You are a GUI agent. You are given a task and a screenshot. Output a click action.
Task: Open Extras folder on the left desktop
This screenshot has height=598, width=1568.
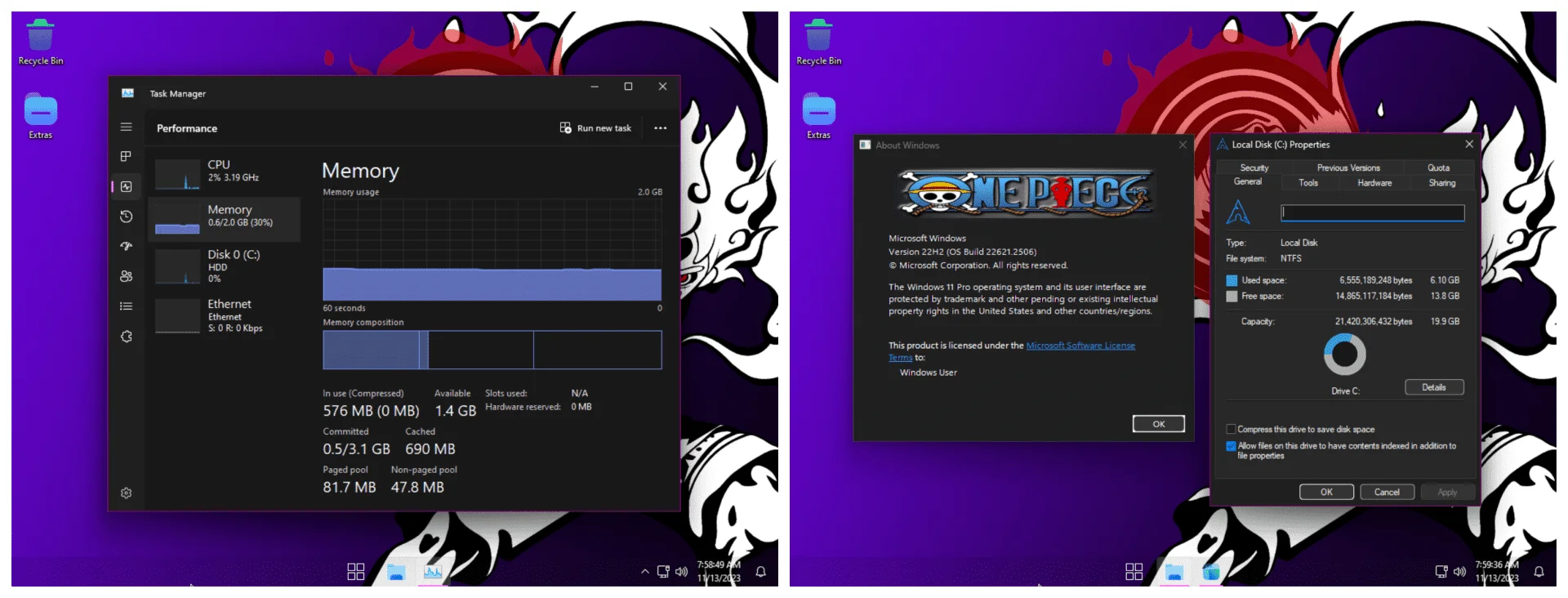coord(40,117)
